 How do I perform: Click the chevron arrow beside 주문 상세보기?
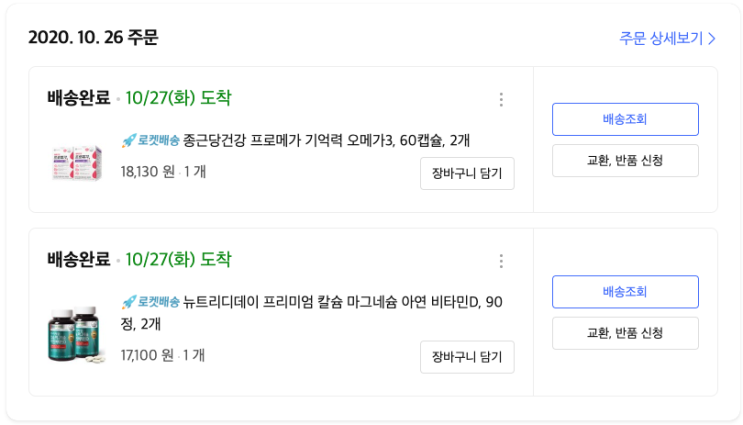point(712,39)
